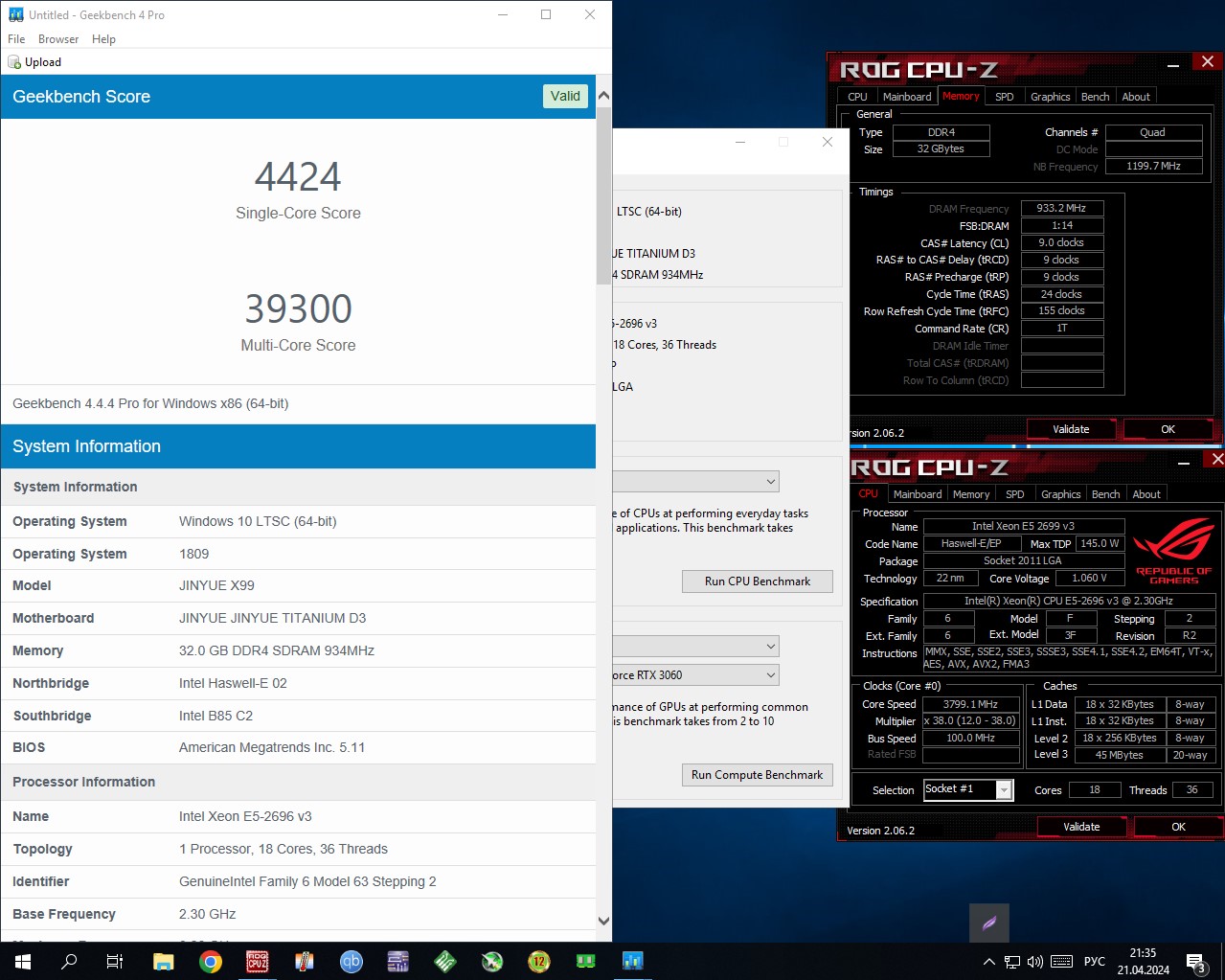Open the thermometer app on the taskbar

tap(304, 961)
